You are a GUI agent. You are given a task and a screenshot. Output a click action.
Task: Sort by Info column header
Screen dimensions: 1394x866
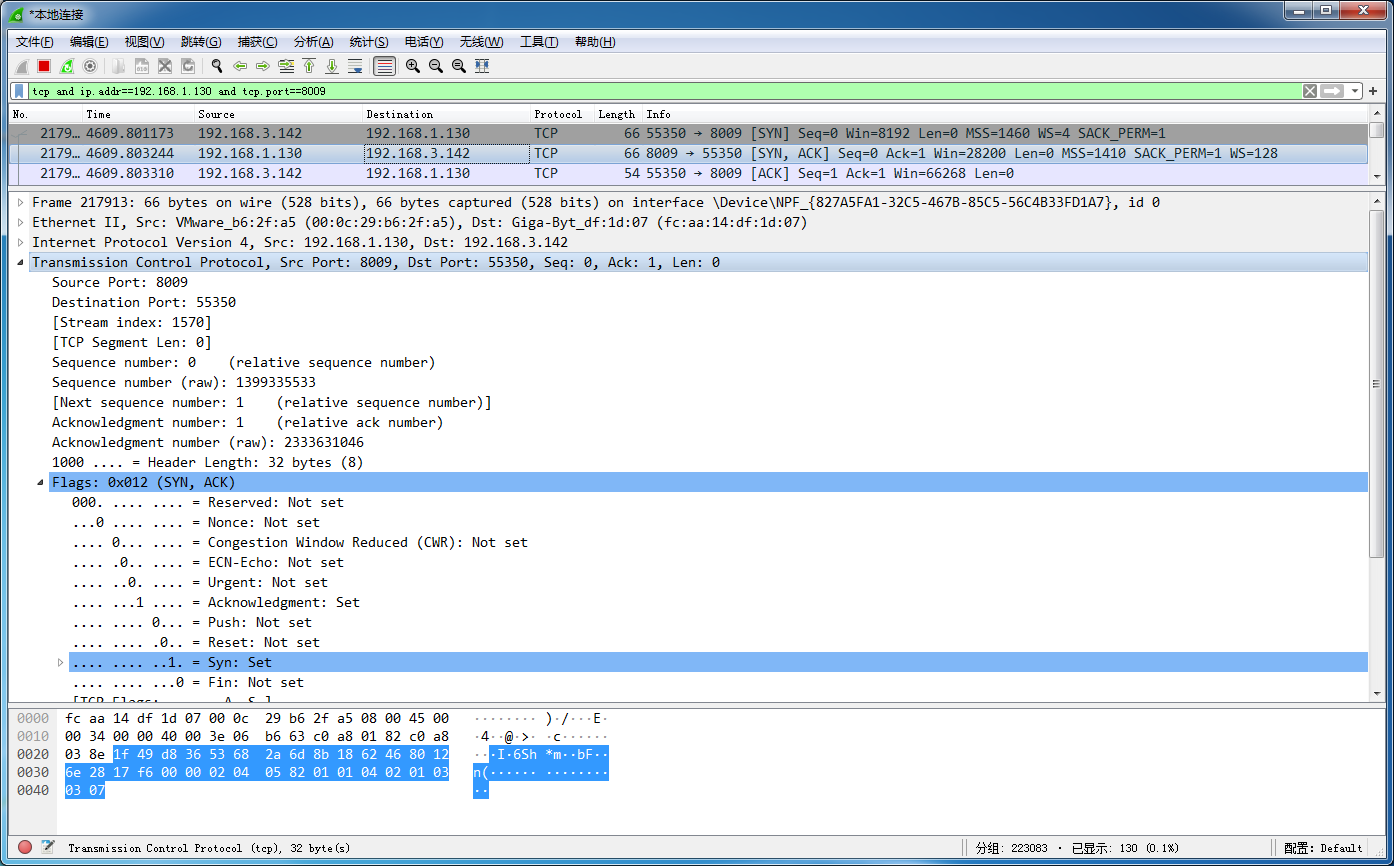[1005, 114]
